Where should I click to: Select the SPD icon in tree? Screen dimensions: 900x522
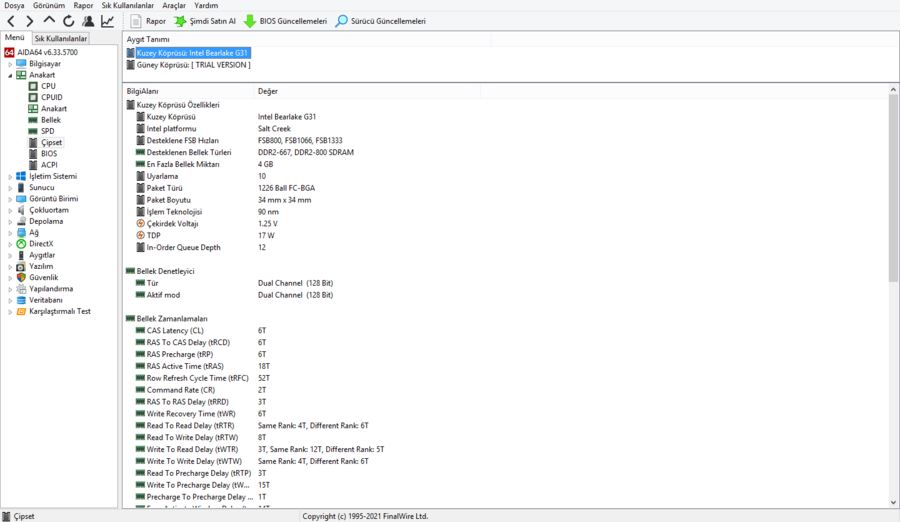pyautogui.click(x=33, y=132)
